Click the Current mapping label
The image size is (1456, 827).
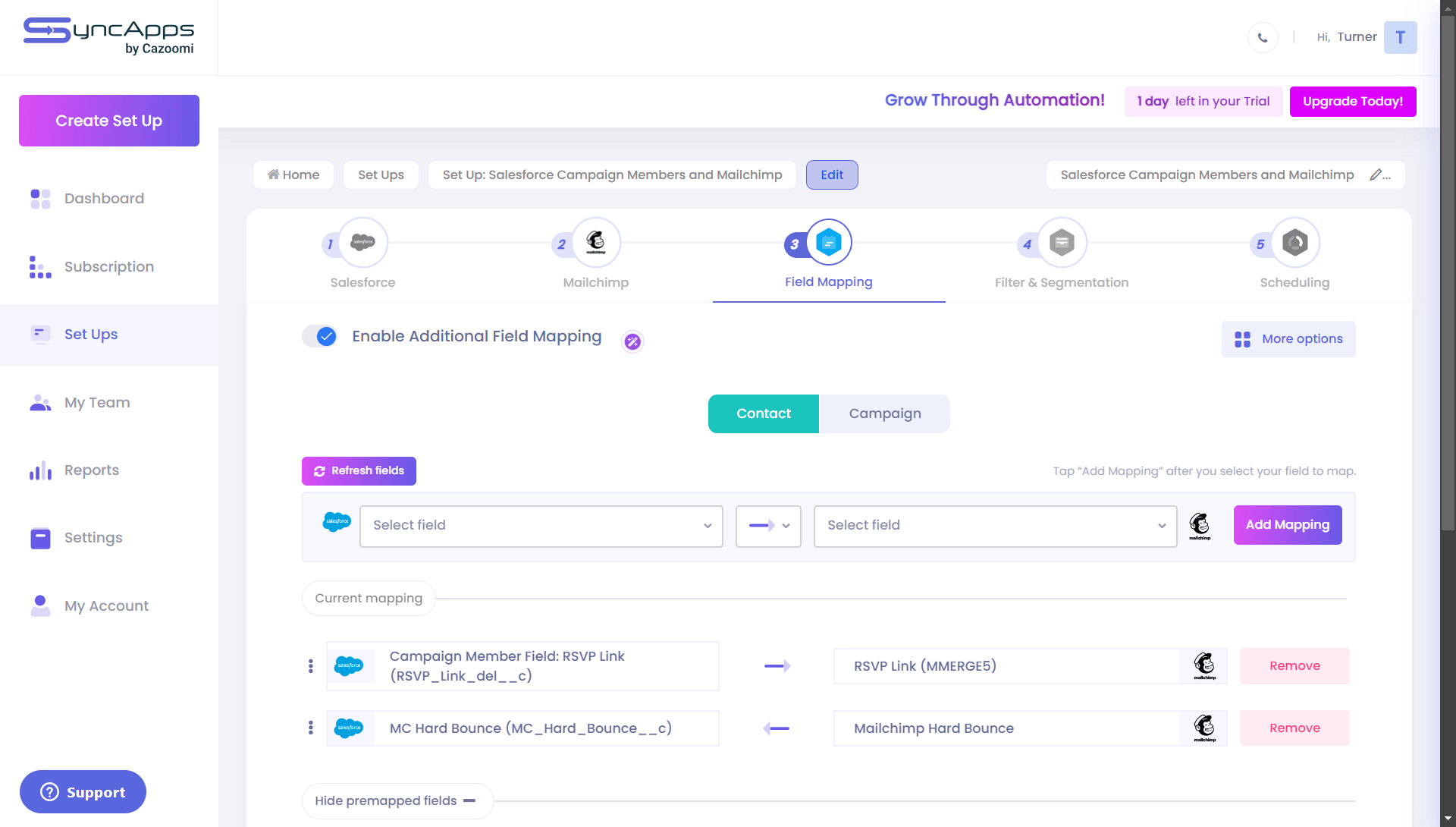coord(369,599)
